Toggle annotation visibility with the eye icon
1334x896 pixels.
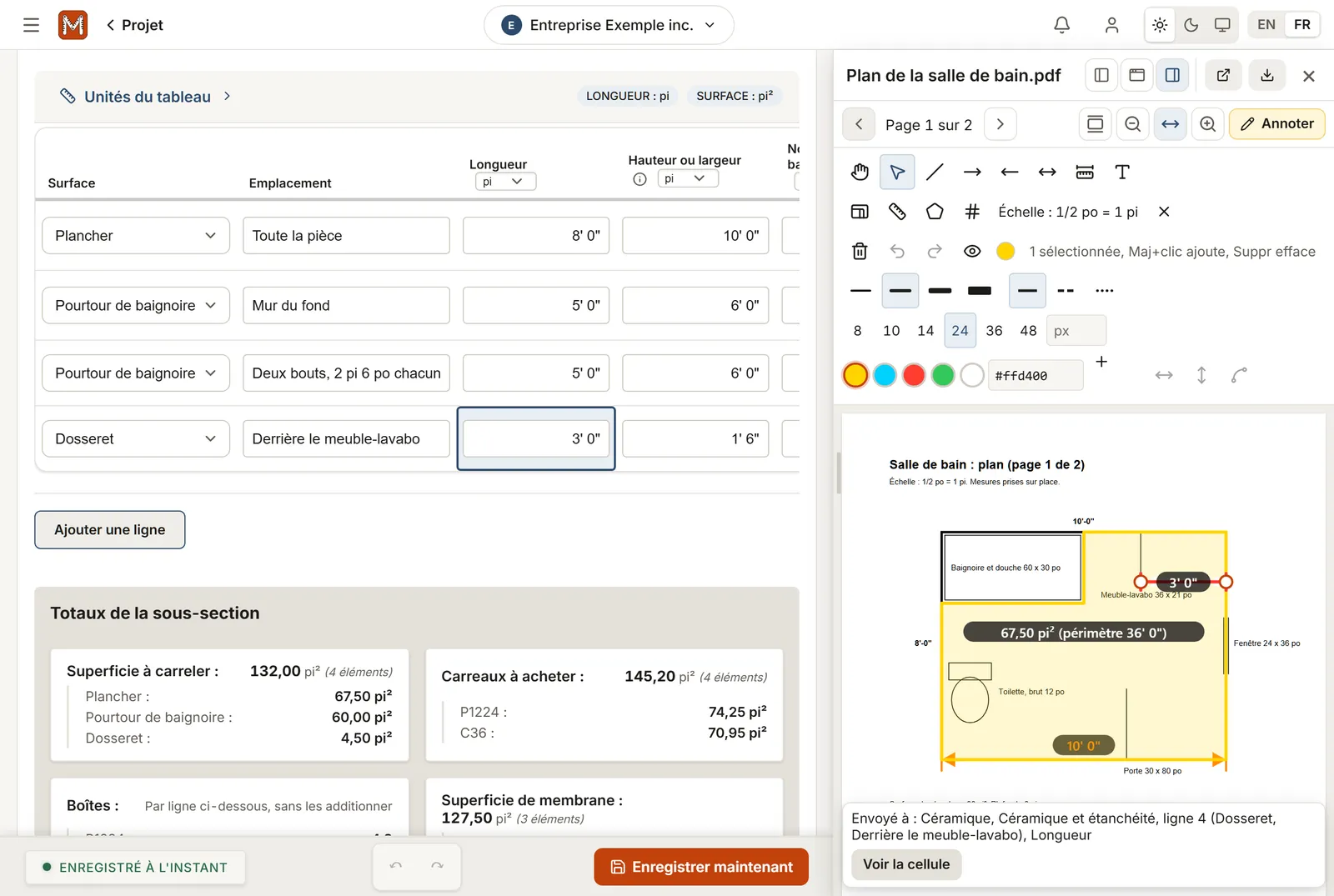click(x=972, y=251)
